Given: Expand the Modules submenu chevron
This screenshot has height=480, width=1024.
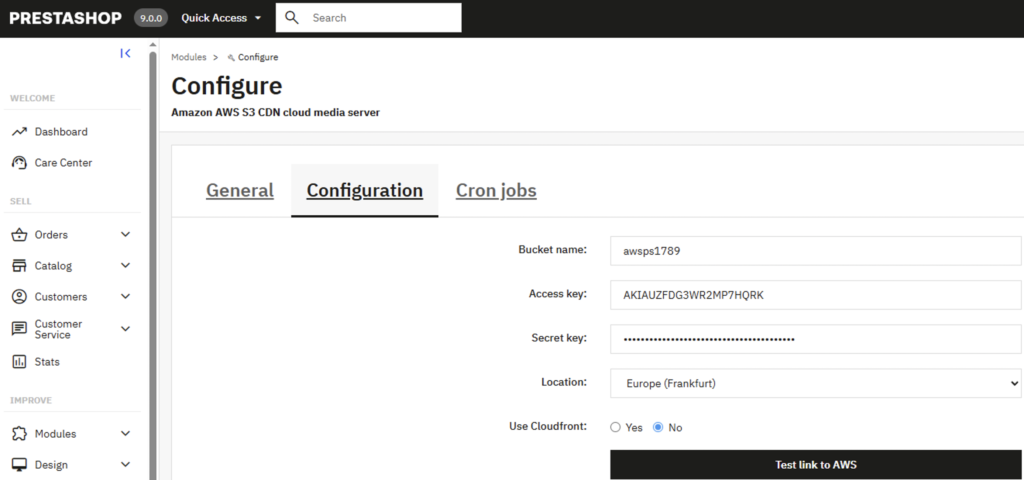Looking at the screenshot, I should click(x=125, y=434).
